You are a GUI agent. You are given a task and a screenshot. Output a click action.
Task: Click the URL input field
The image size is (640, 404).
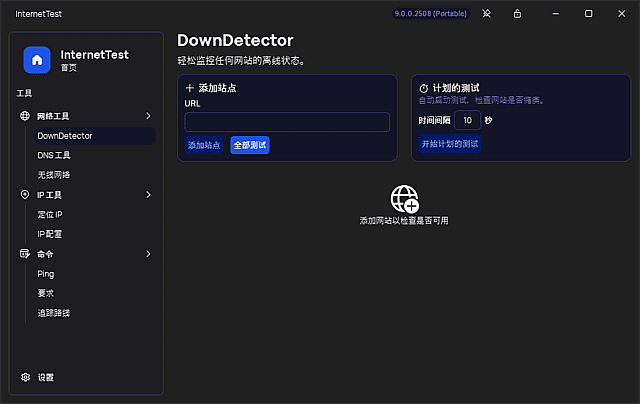coord(287,122)
